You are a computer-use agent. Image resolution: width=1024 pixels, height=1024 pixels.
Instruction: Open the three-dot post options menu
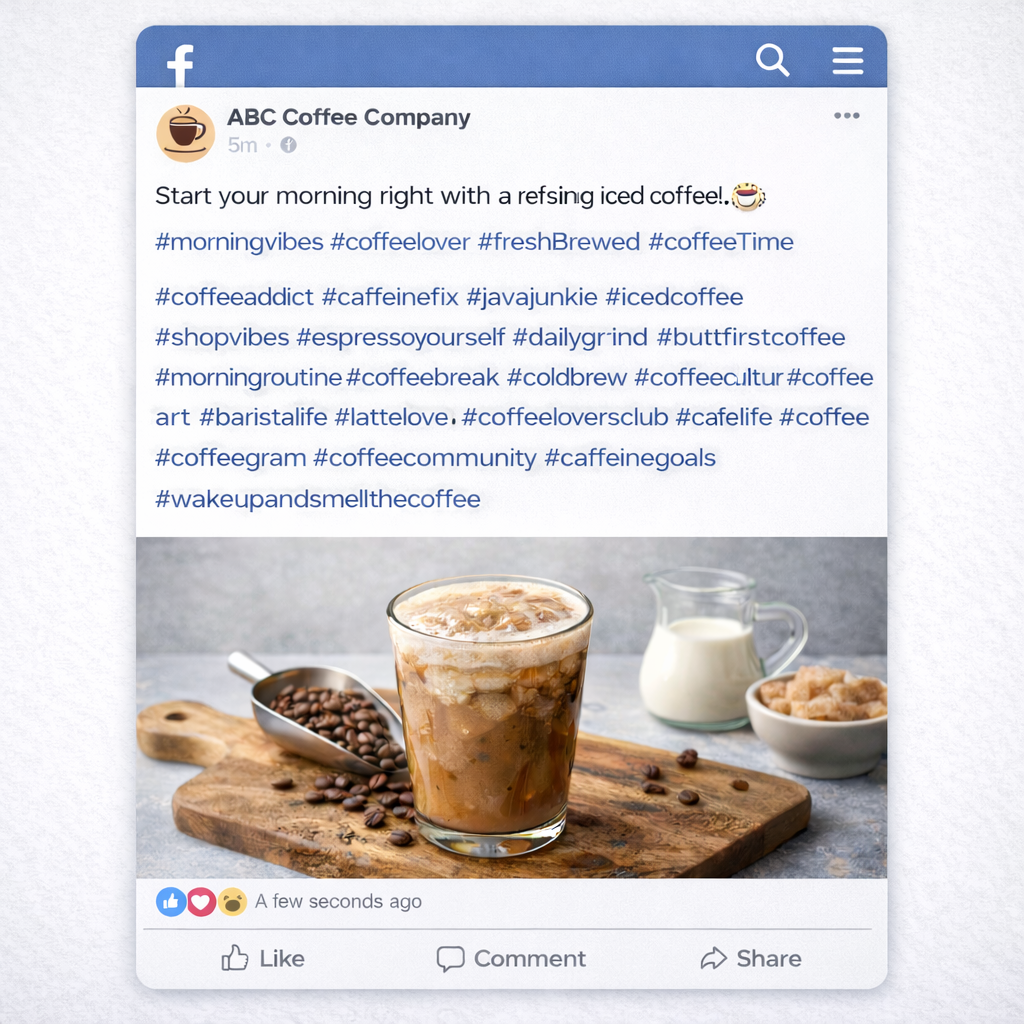pos(846,116)
